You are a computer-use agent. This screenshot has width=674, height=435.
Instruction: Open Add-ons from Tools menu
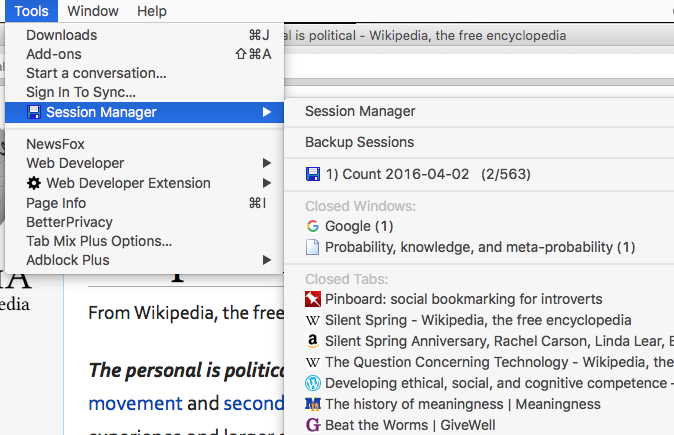click(x=144, y=54)
